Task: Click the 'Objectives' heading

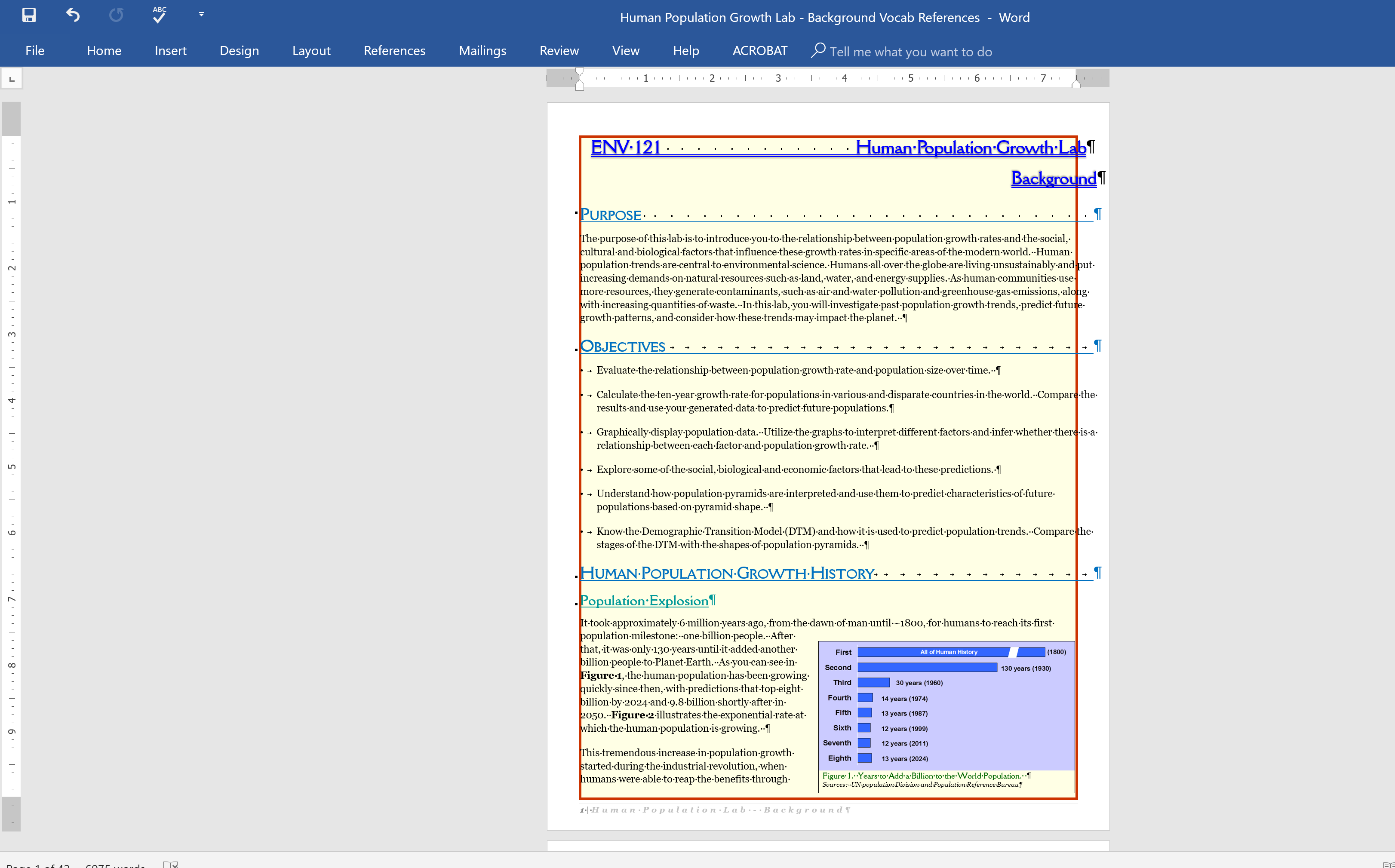Action: (x=623, y=346)
